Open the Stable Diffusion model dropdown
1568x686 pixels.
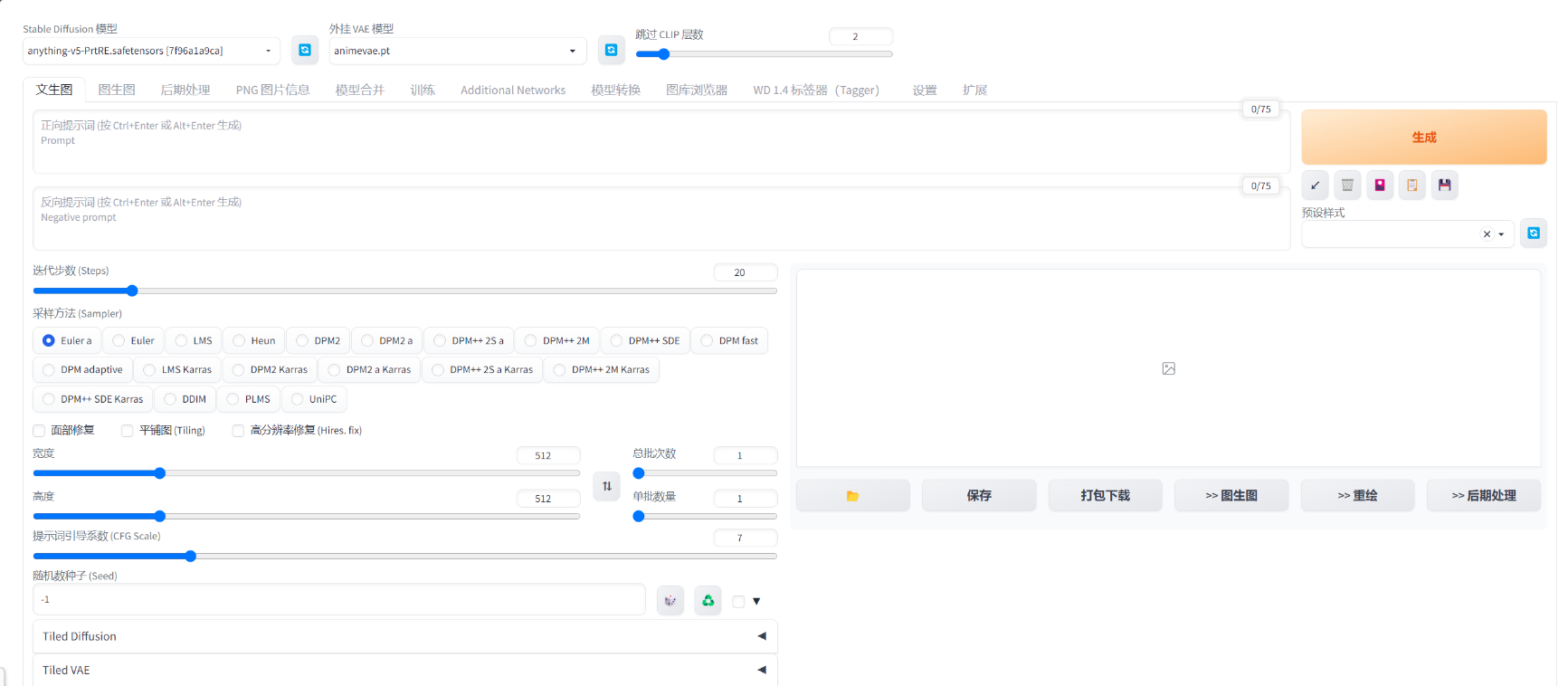pos(151,51)
